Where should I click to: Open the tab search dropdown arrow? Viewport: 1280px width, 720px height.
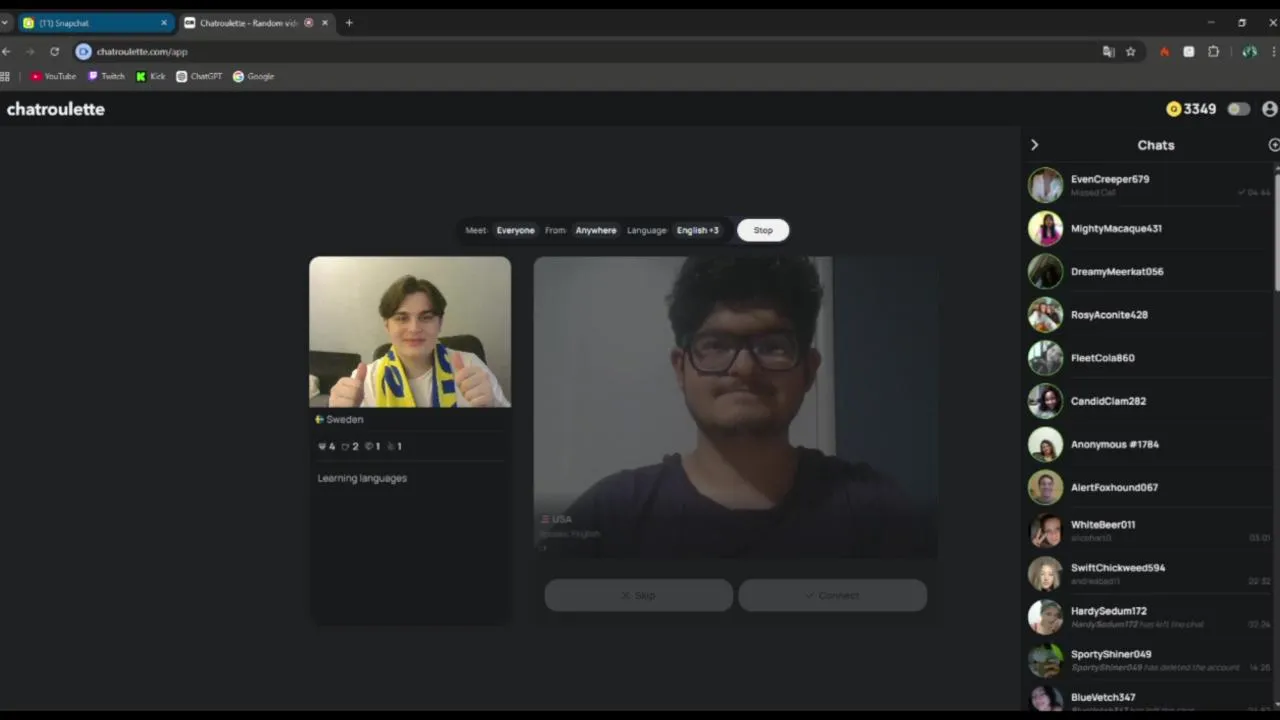(5, 23)
